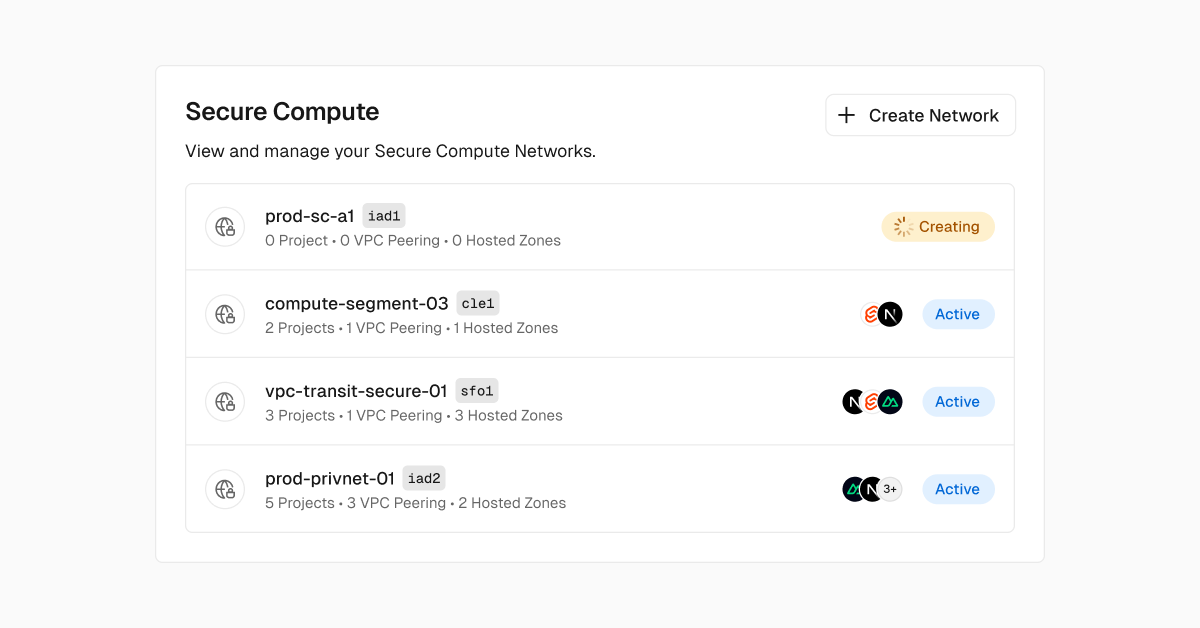This screenshot has width=1200, height=628.
Task: Click the Creating status badge
Action: pos(938,227)
